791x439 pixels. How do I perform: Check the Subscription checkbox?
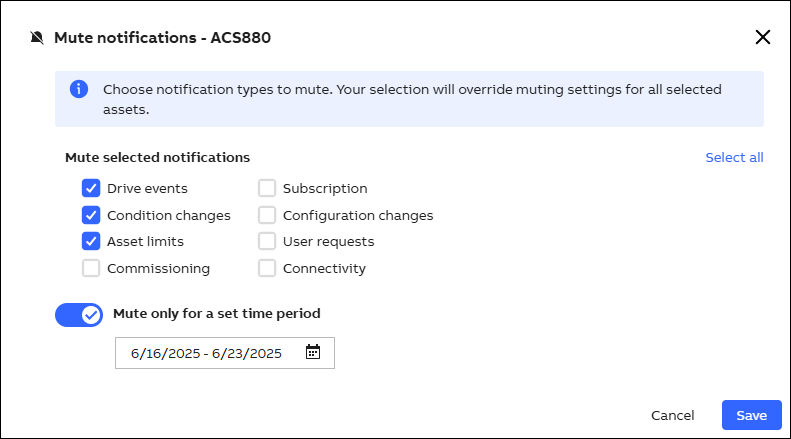click(x=267, y=188)
